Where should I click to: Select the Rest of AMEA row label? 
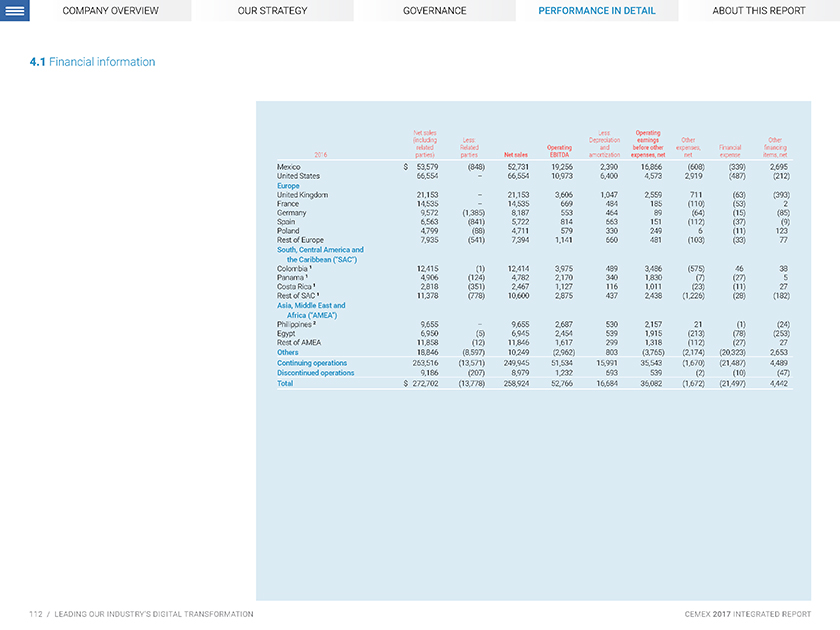(x=298, y=342)
